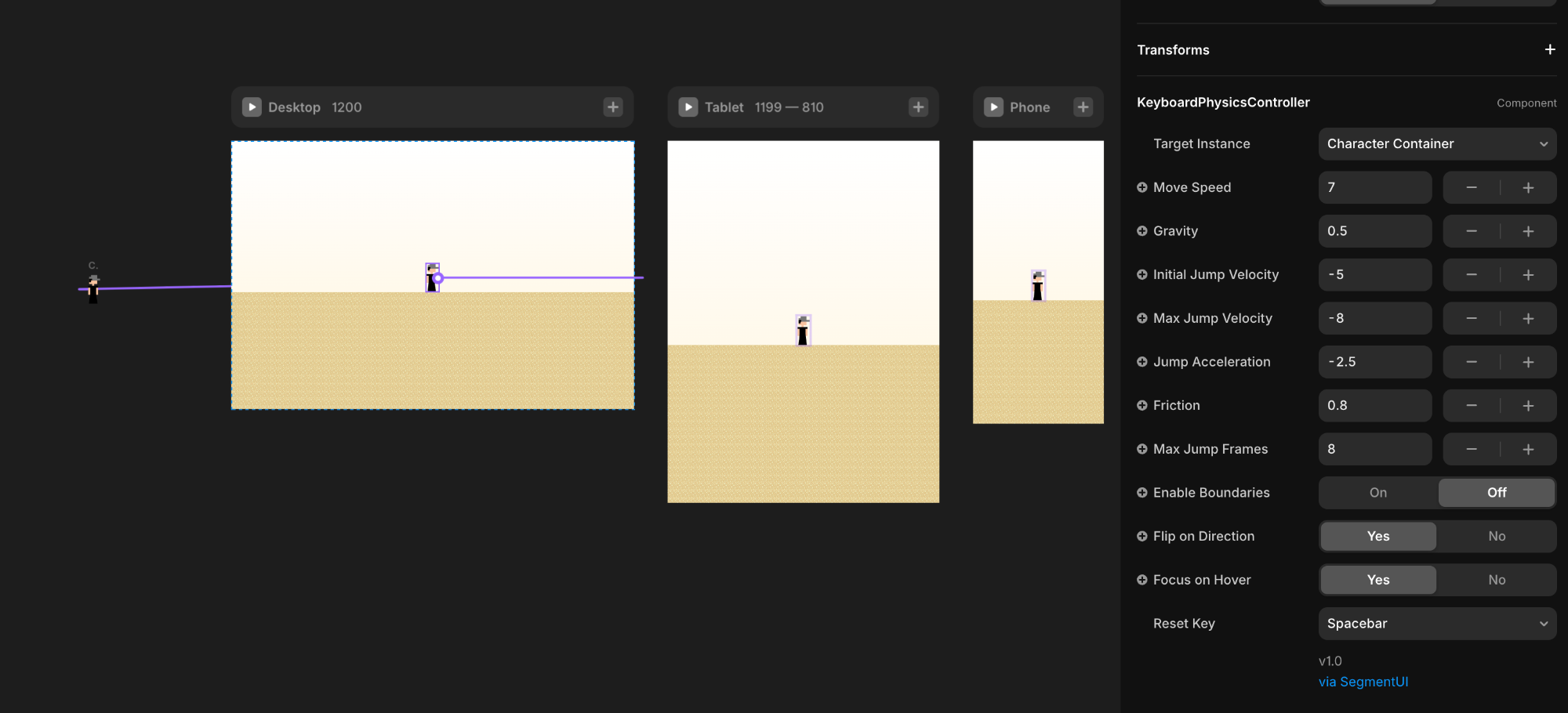
Task: Click the variable icon beside Move Speed
Action: [x=1142, y=187]
